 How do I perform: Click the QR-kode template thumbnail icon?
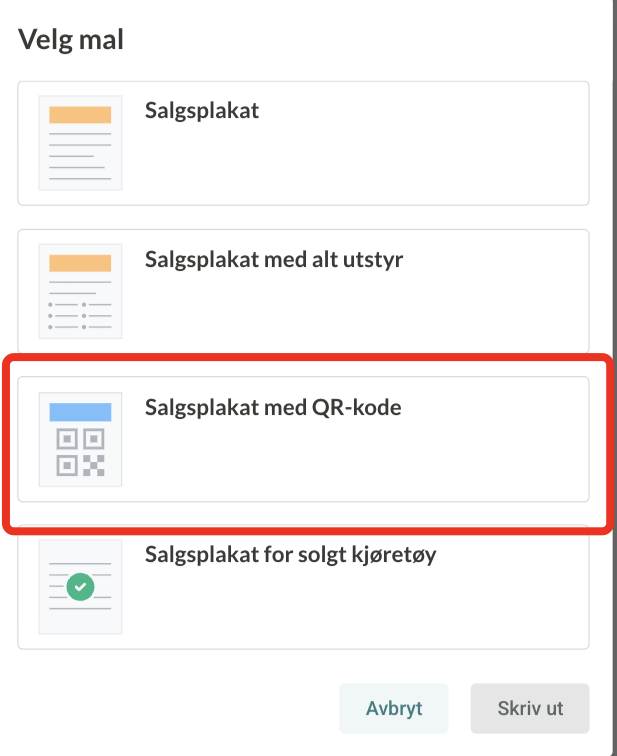point(80,439)
